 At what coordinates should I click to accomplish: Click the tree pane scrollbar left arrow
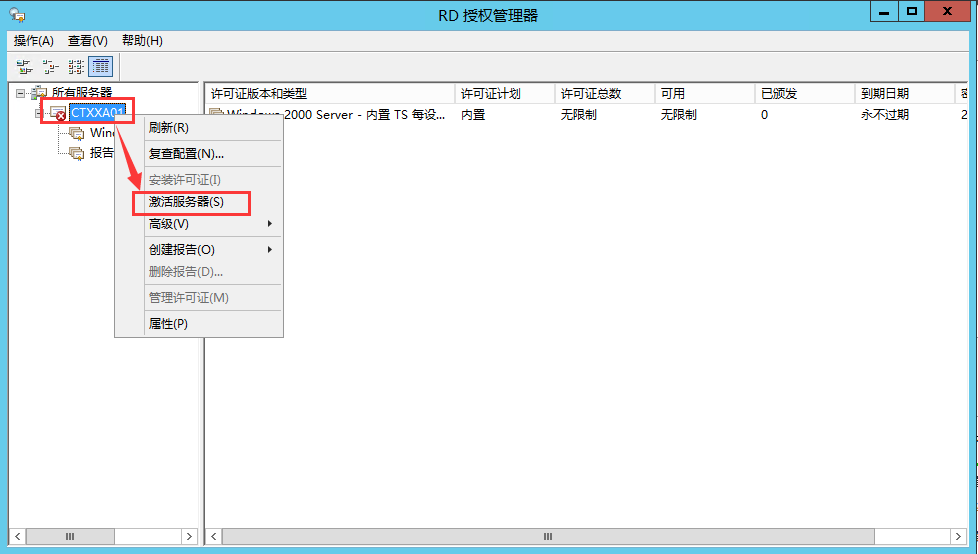coord(17,537)
